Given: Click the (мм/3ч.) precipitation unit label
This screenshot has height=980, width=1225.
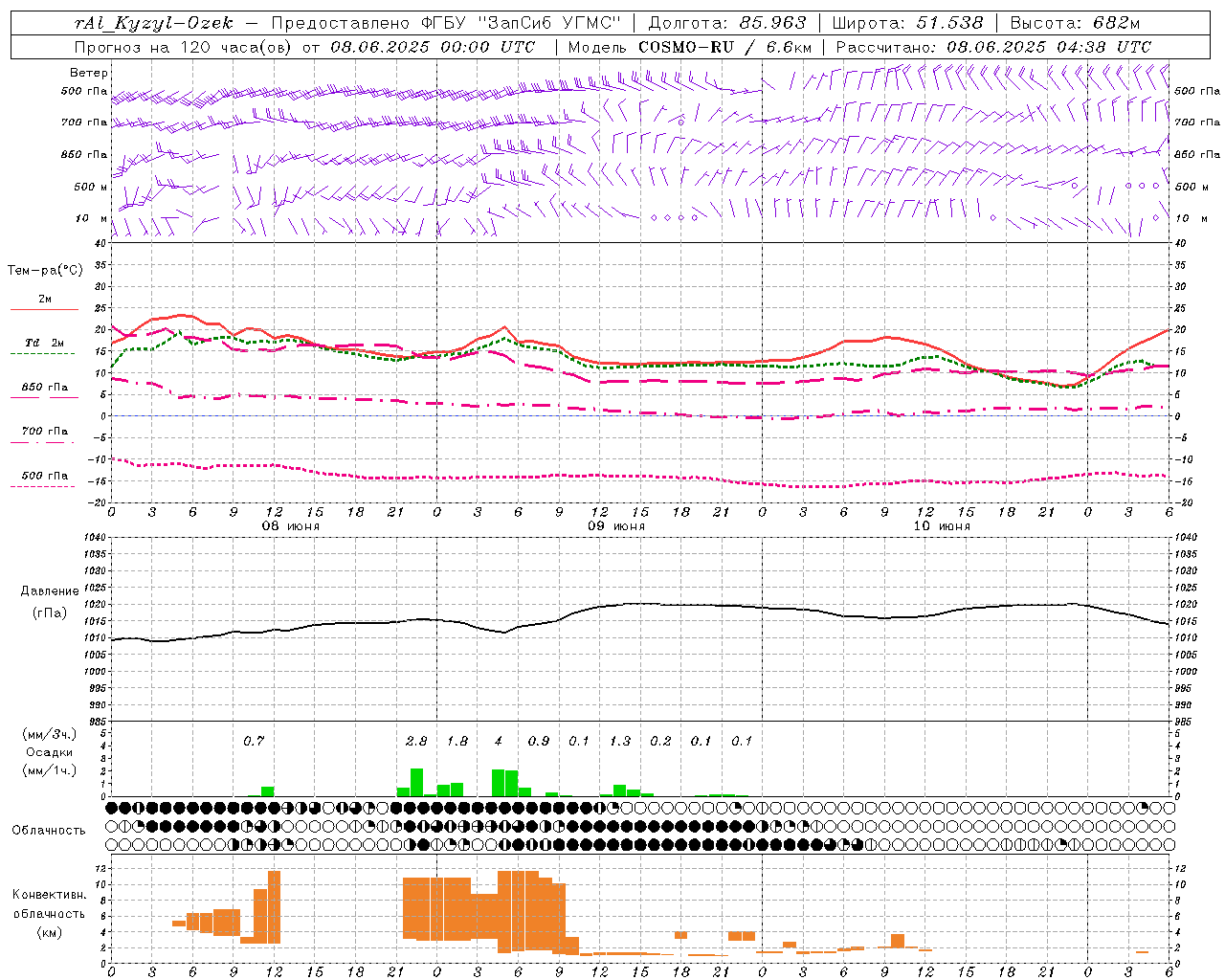Looking at the screenshot, I should tap(50, 735).
